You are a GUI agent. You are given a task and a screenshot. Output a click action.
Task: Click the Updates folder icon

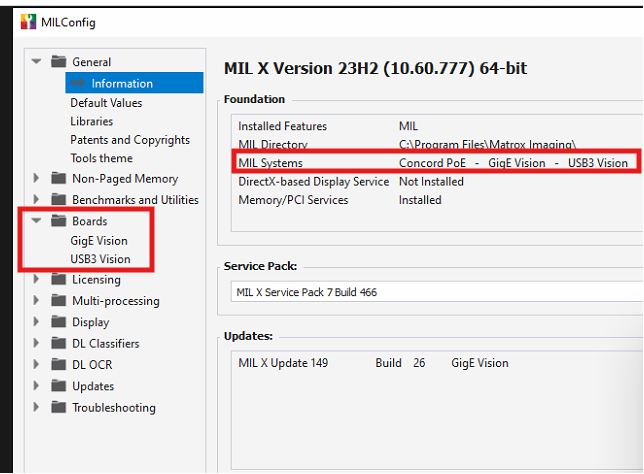pos(58,386)
